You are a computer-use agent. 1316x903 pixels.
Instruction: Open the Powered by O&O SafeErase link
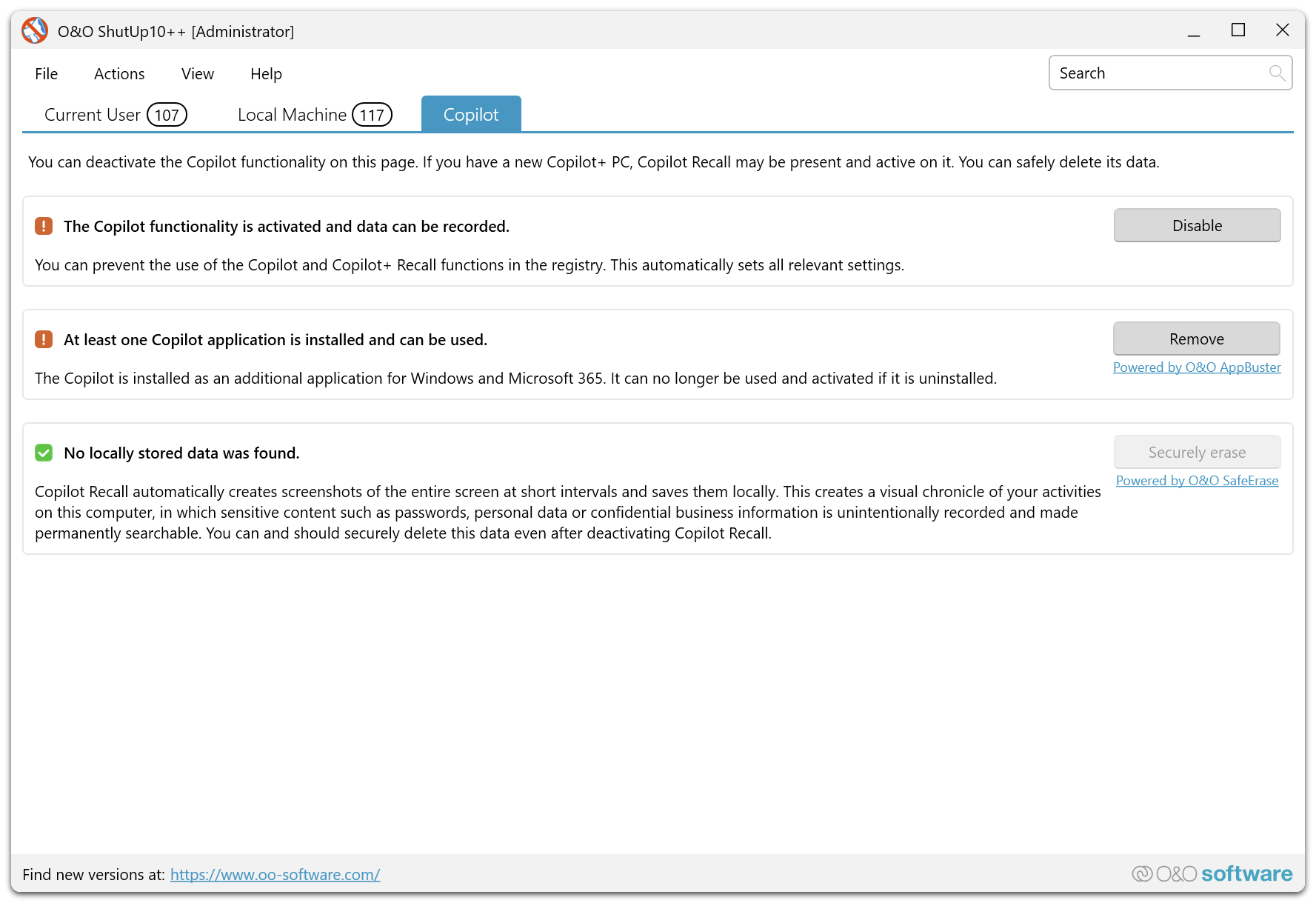tap(1196, 481)
